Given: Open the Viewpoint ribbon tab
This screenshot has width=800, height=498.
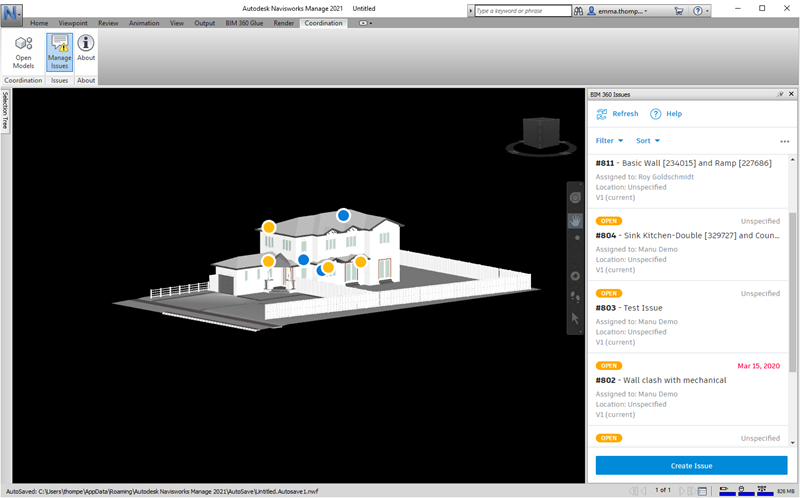Looking at the screenshot, I should pos(73,23).
